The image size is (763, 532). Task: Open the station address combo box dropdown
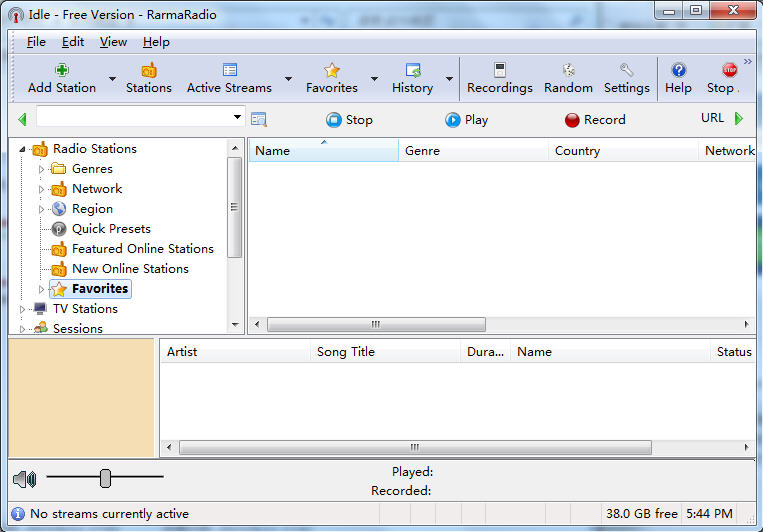pyautogui.click(x=237, y=117)
